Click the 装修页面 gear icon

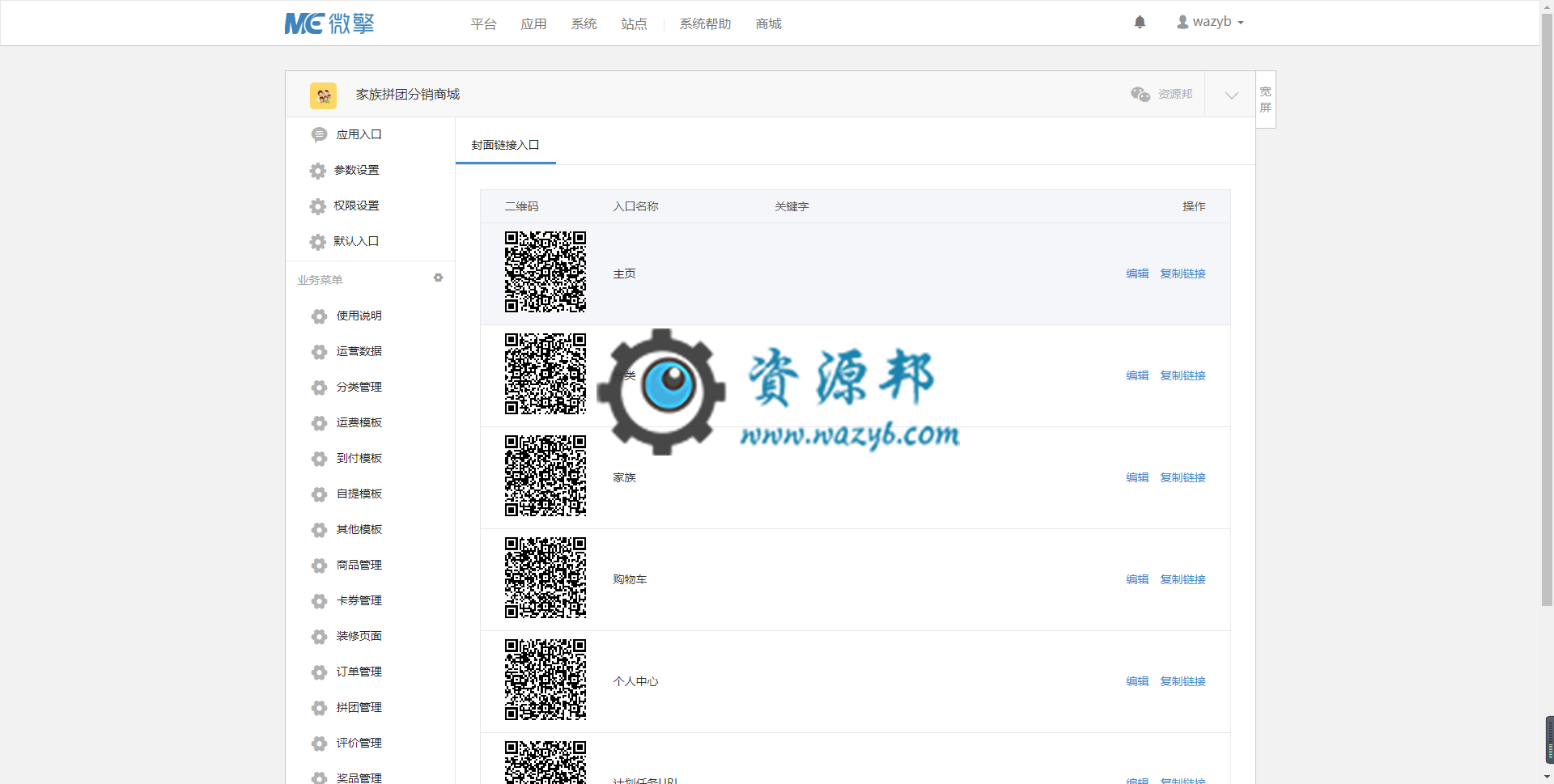pos(320,637)
